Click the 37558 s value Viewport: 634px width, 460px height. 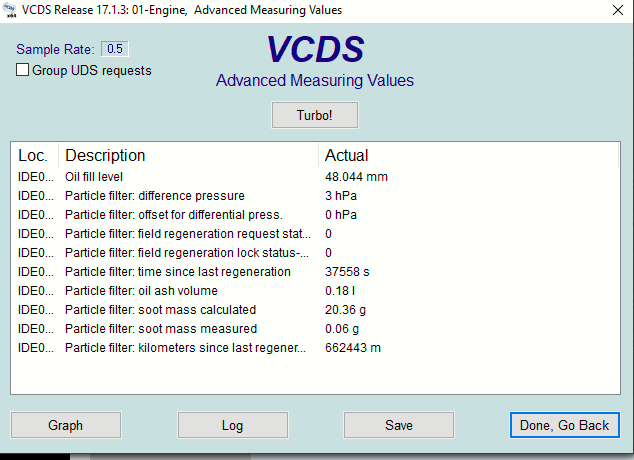[x=347, y=272]
